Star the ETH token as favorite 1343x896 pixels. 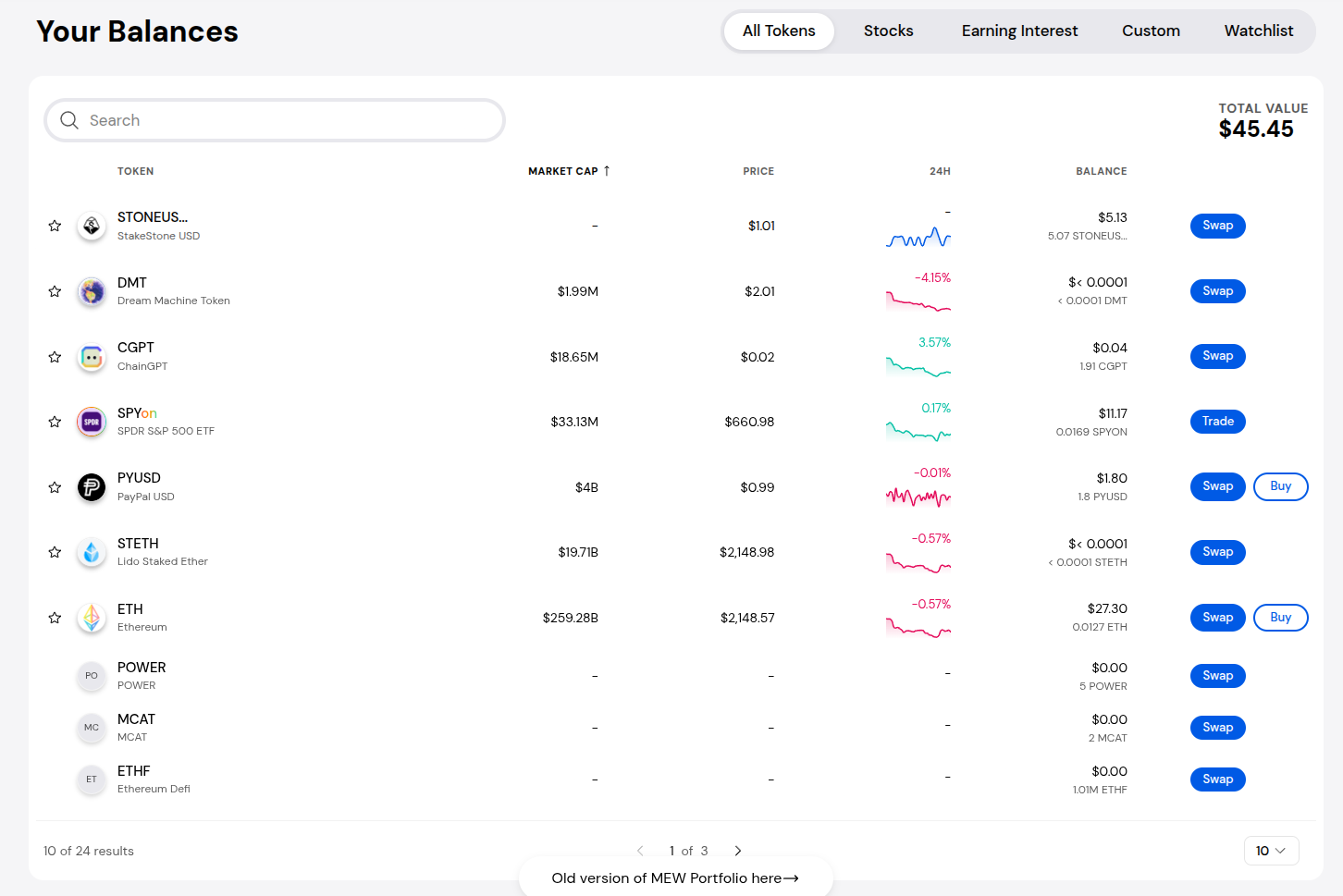click(55, 618)
